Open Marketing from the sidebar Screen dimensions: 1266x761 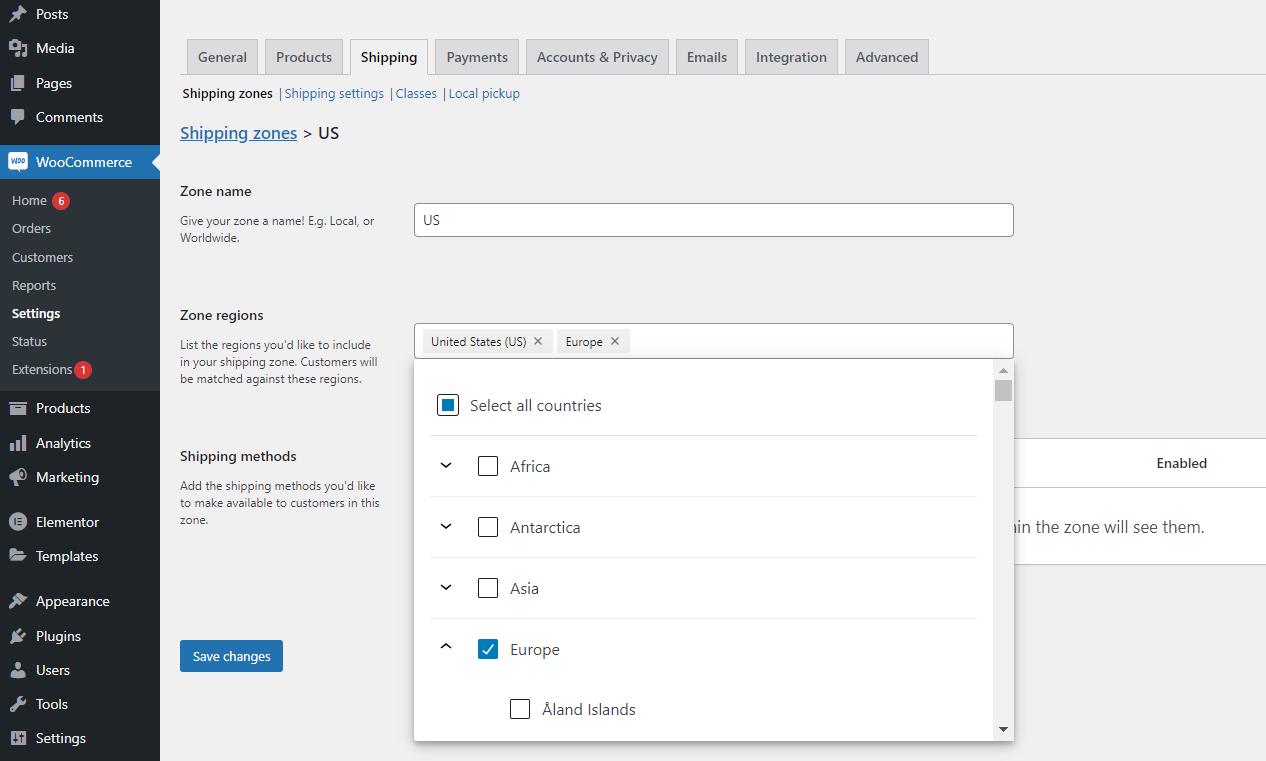(20, 477)
